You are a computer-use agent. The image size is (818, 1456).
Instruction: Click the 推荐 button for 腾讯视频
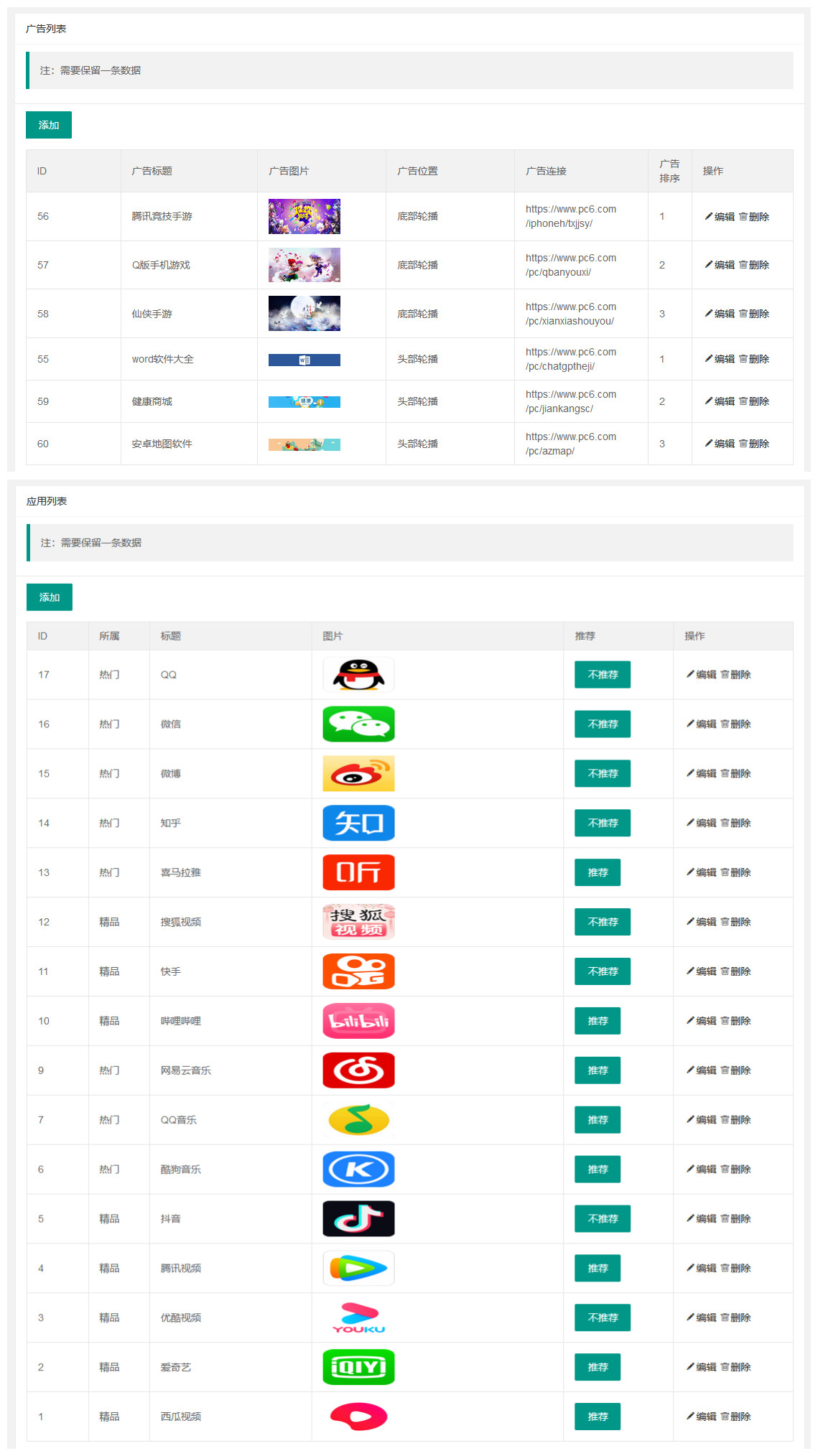coord(598,1269)
